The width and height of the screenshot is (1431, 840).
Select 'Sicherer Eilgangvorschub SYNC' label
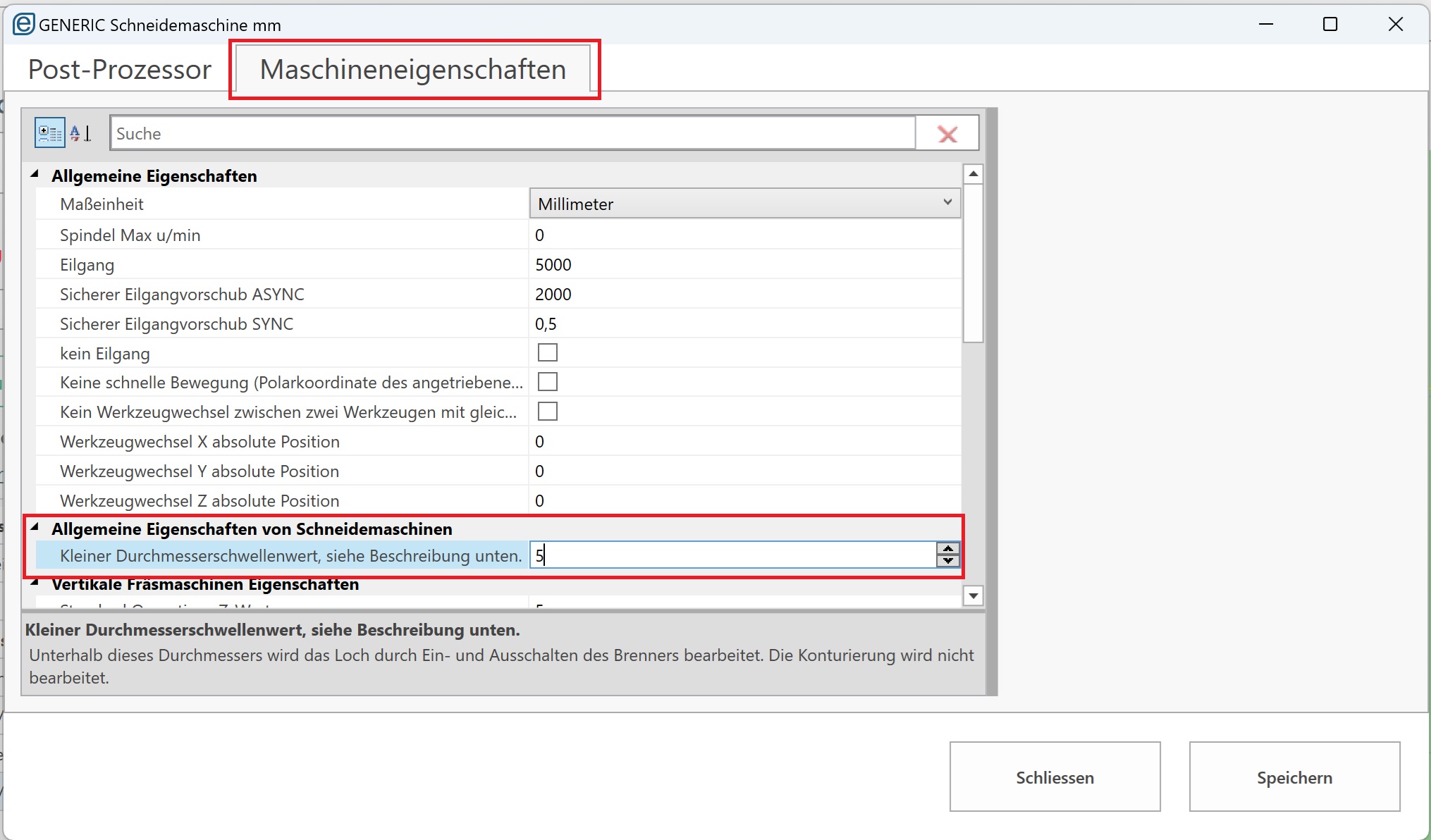(x=176, y=323)
